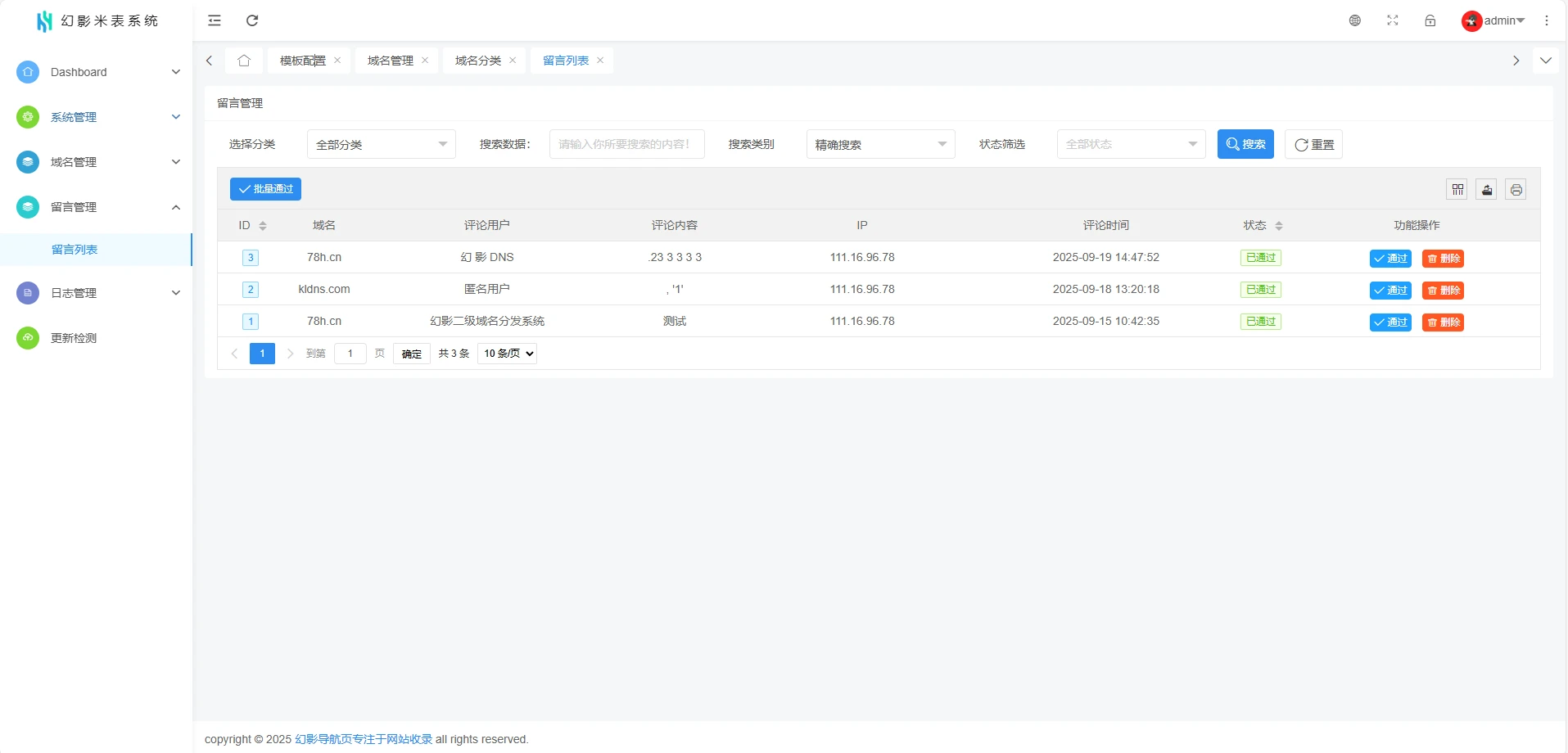The image size is (1568, 753).
Task: Open the column filter icon in table toolbar
Action: (1457, 190)
